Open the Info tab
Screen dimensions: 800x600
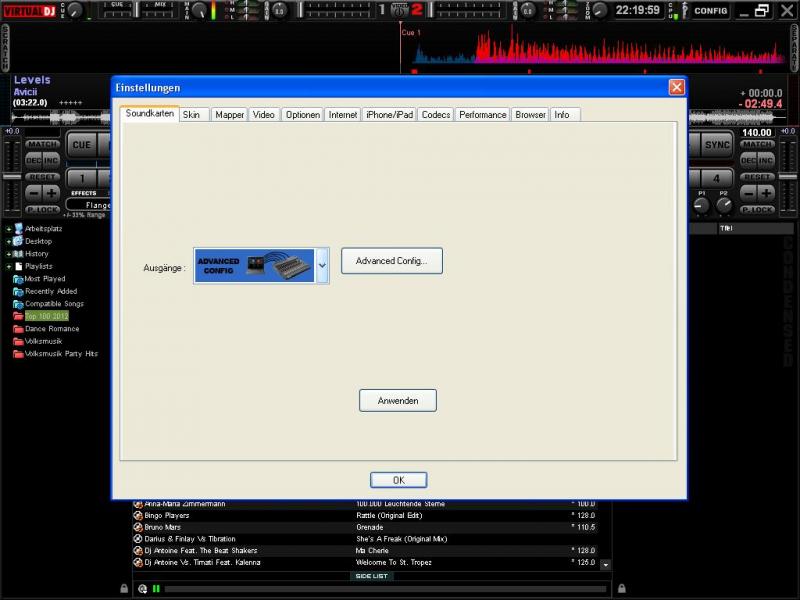point(565,115)
